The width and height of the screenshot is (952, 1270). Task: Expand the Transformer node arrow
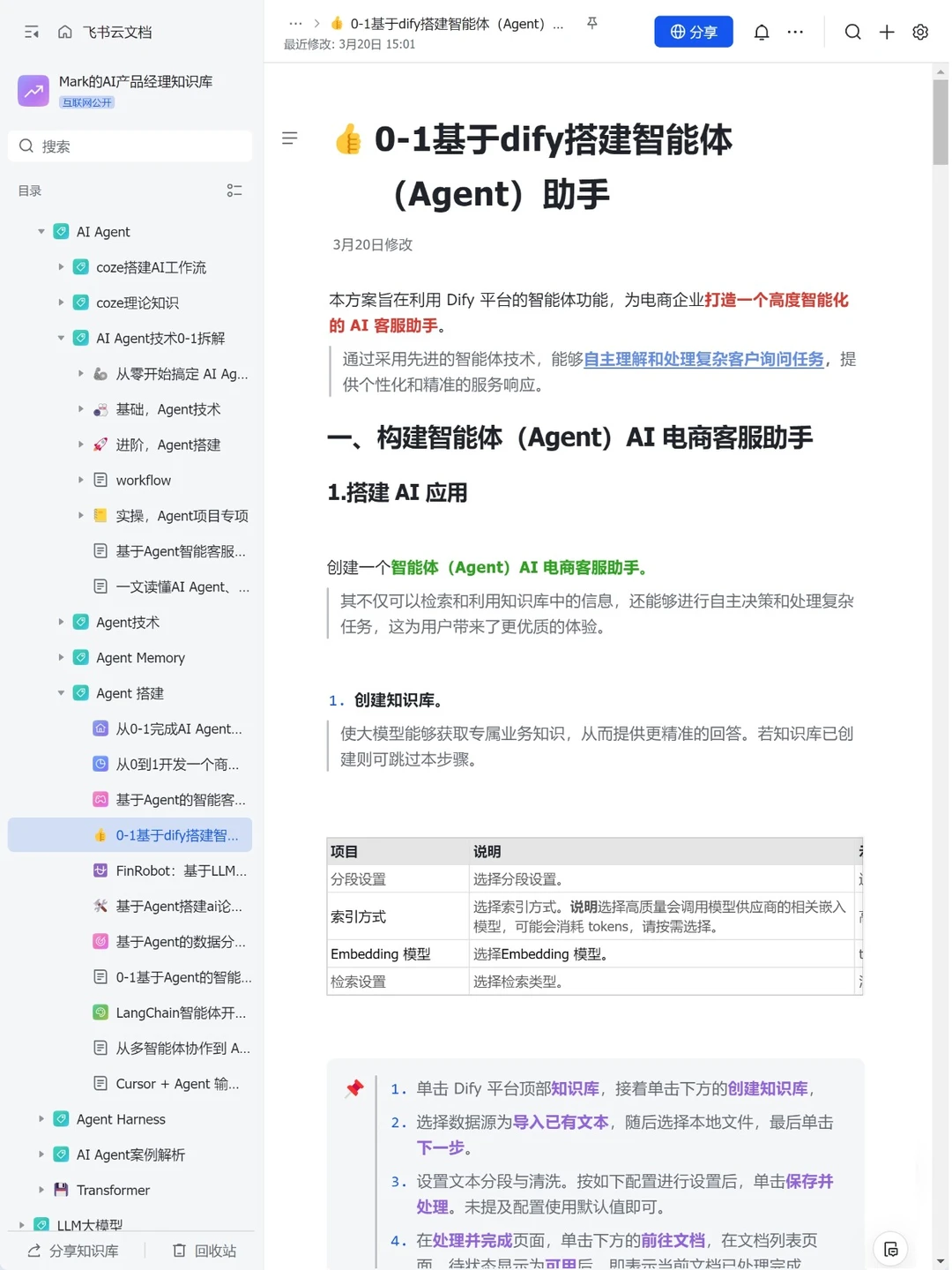click(x=41, y=1190)
